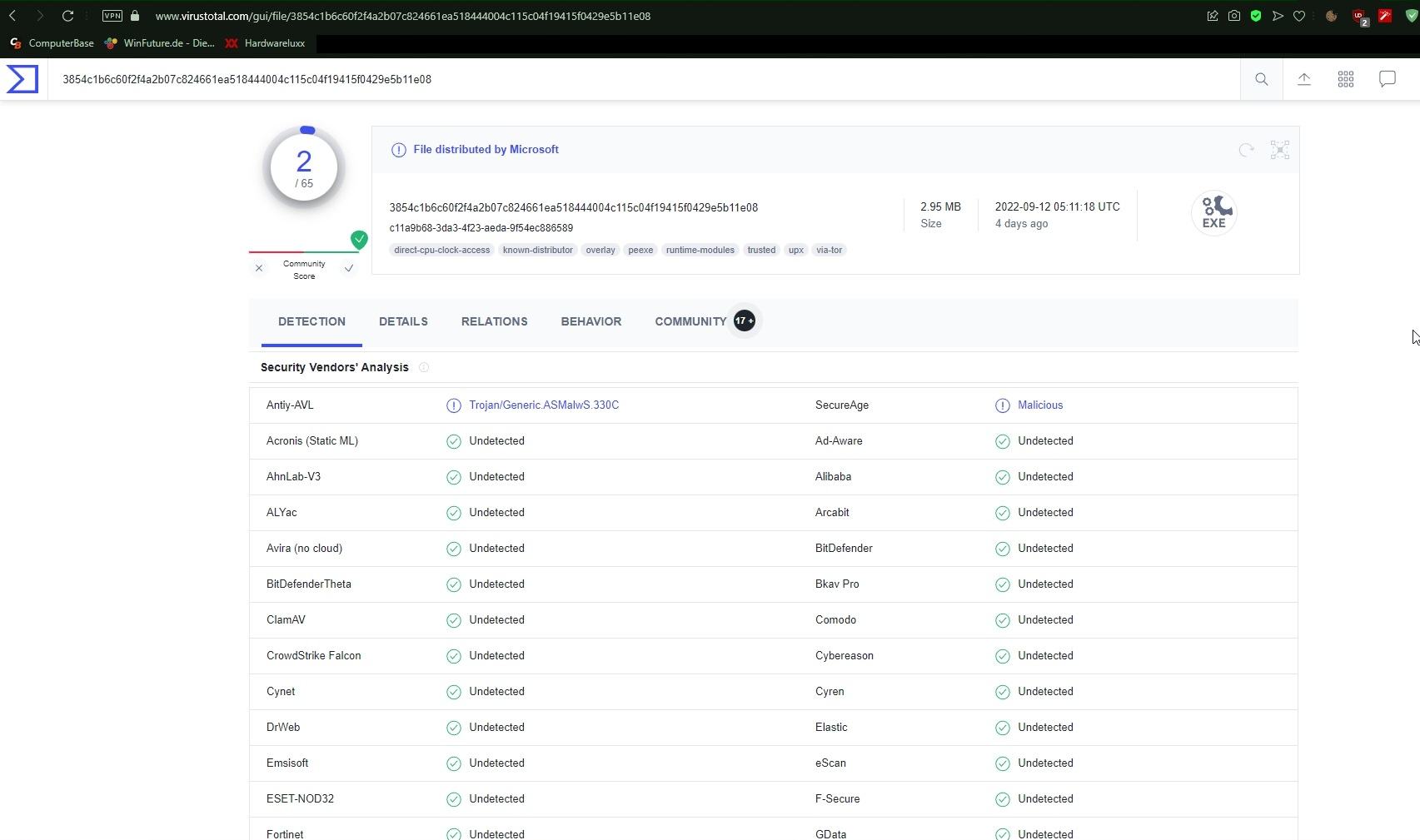1420x840 pixels.
Task: Click the hash search input field
Action: pos(644,79)
